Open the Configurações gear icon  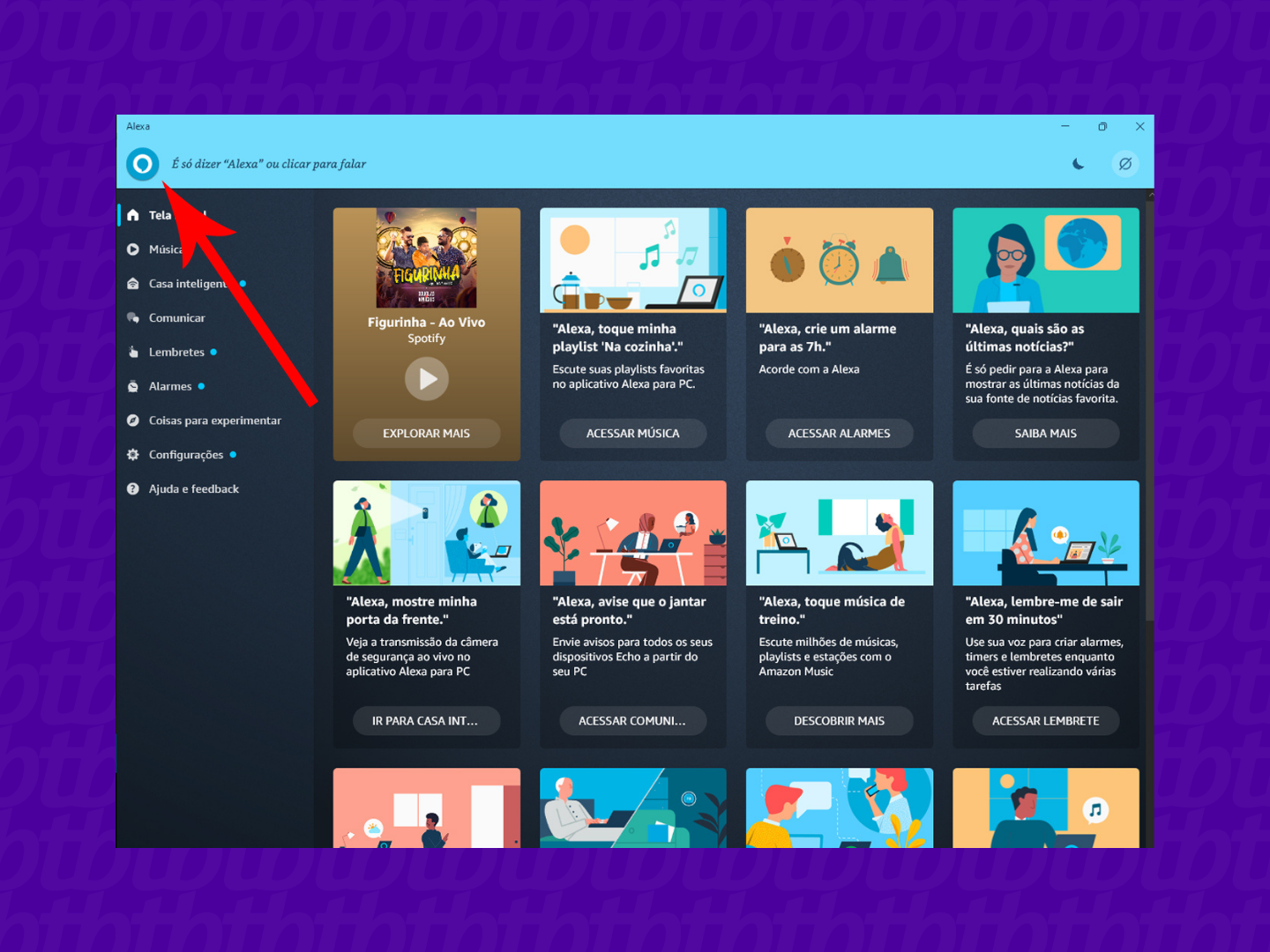(133, 455)
